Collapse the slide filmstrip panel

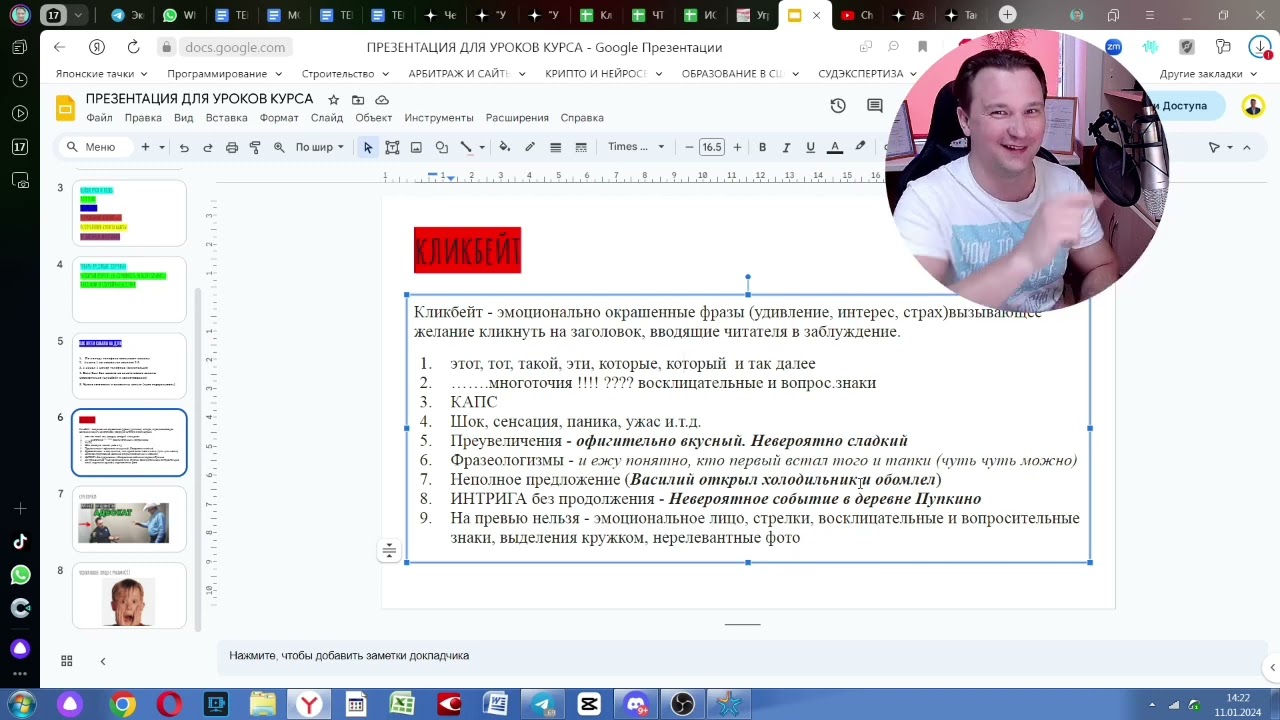pyautogui.click(x=102, y=661)
